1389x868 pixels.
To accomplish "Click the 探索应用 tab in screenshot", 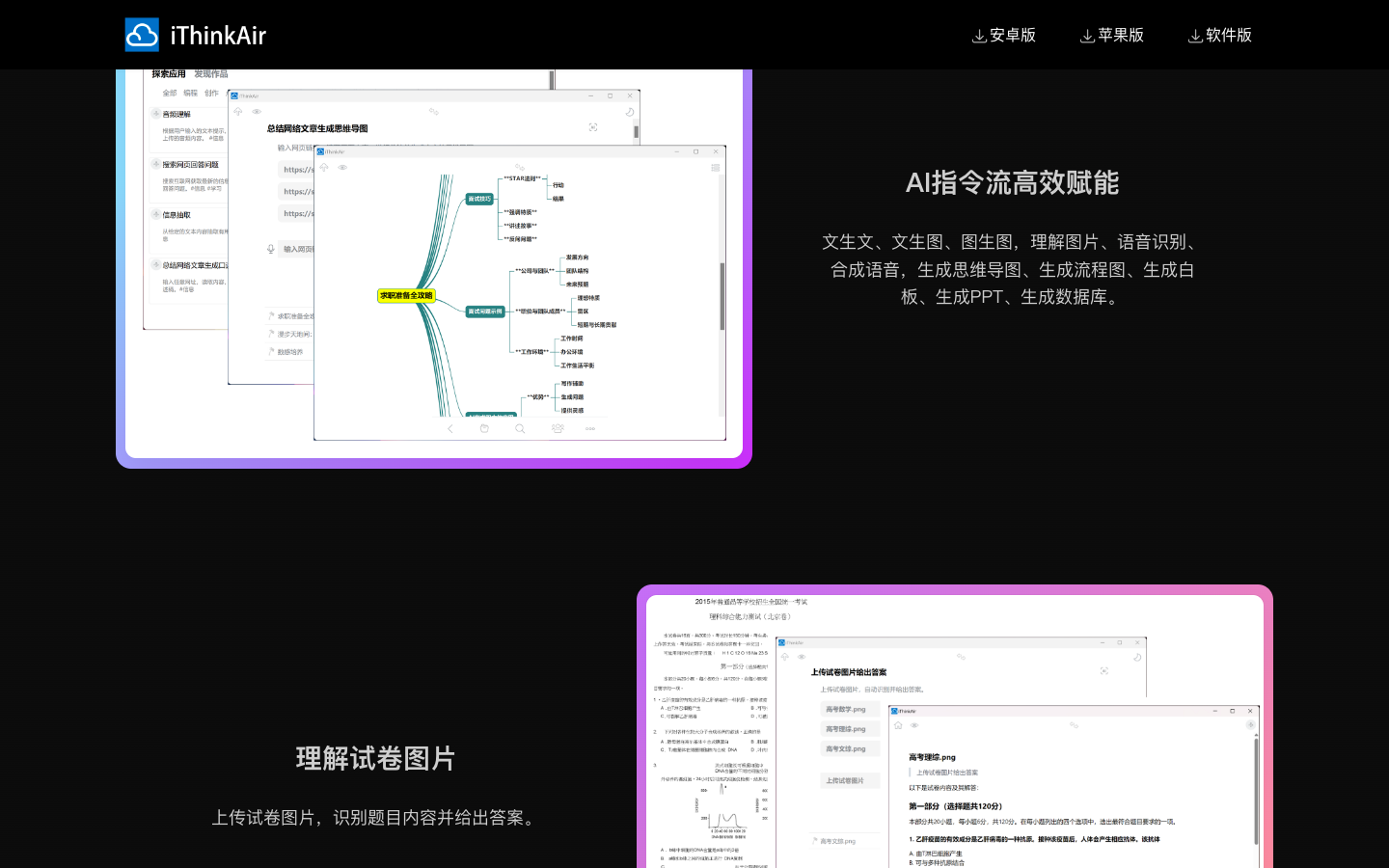I will coord(169,73).
